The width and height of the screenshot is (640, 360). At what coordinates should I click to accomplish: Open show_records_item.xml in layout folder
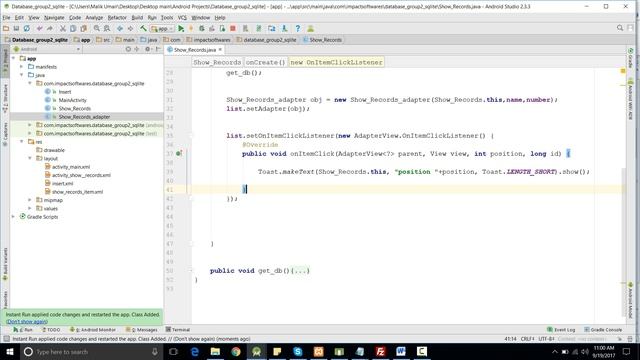point(77,192)
